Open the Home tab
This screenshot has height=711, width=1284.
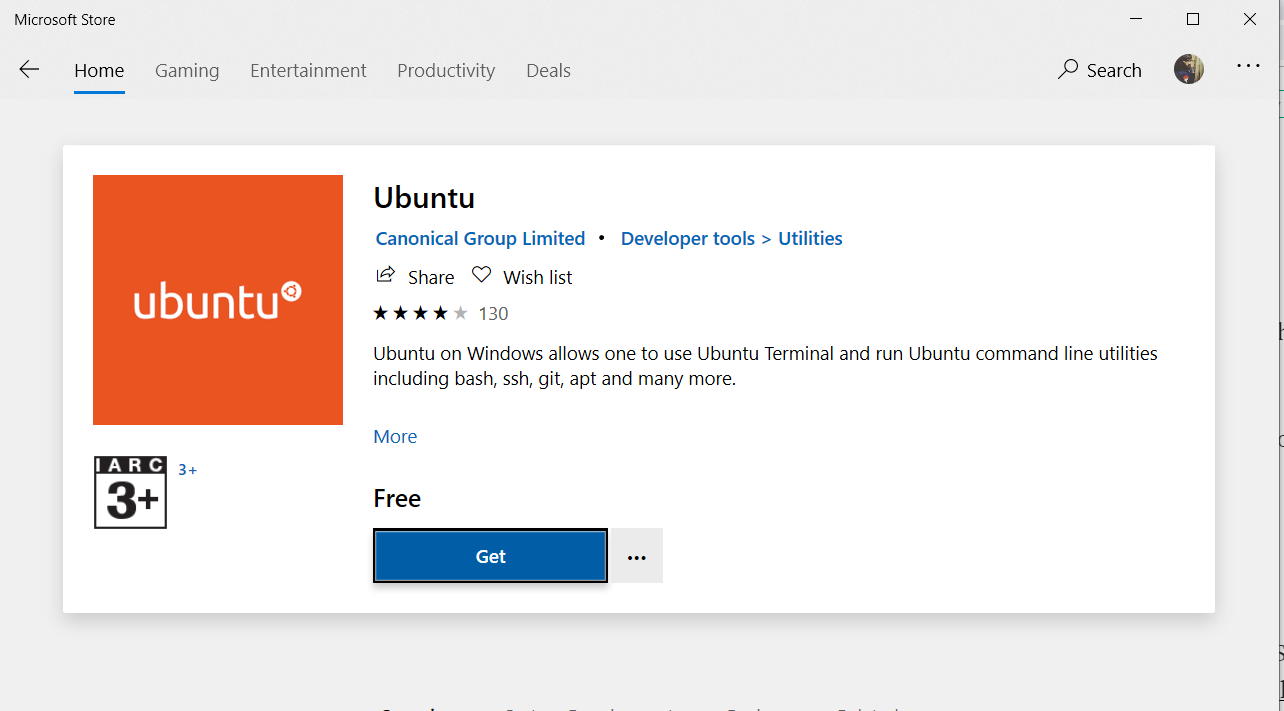point(99,70)
